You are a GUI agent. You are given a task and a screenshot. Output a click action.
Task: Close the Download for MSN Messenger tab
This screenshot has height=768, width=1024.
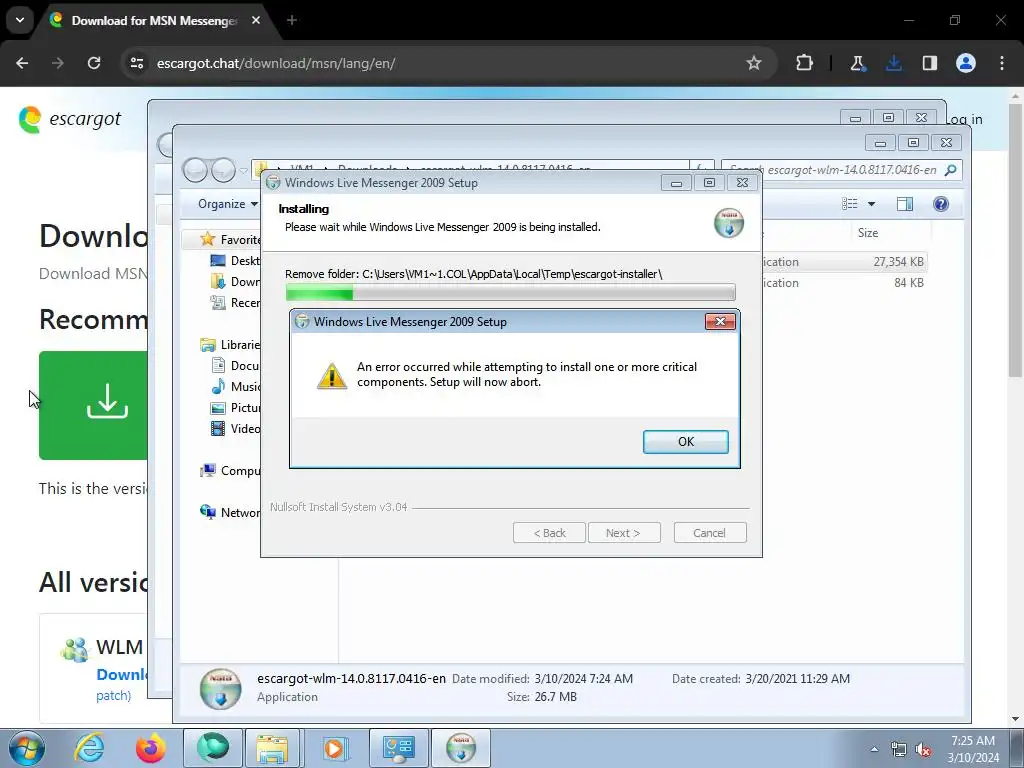tap(256, 20)
